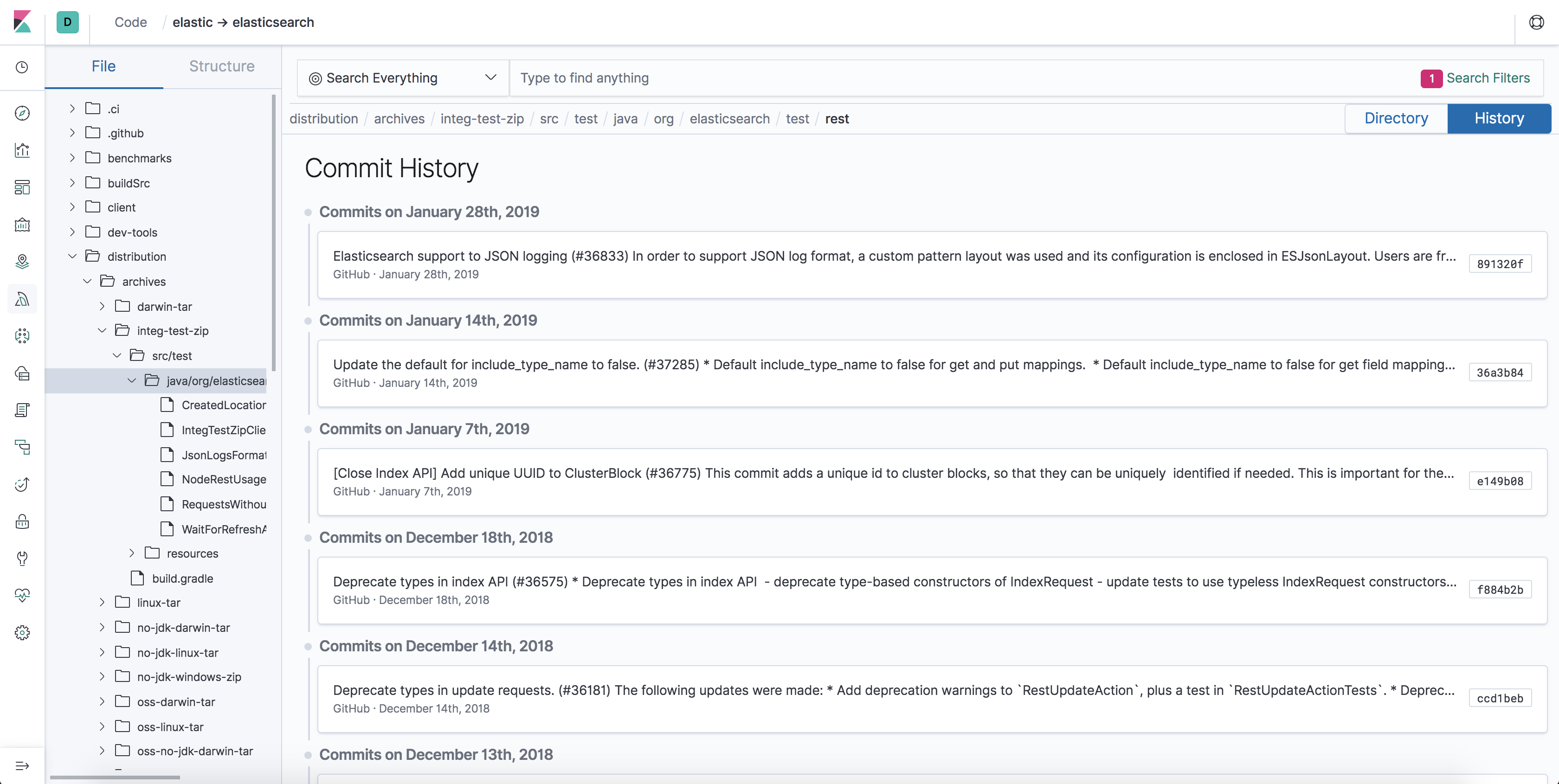
Task: Select the File tab
Action: (x=103, y=66)
